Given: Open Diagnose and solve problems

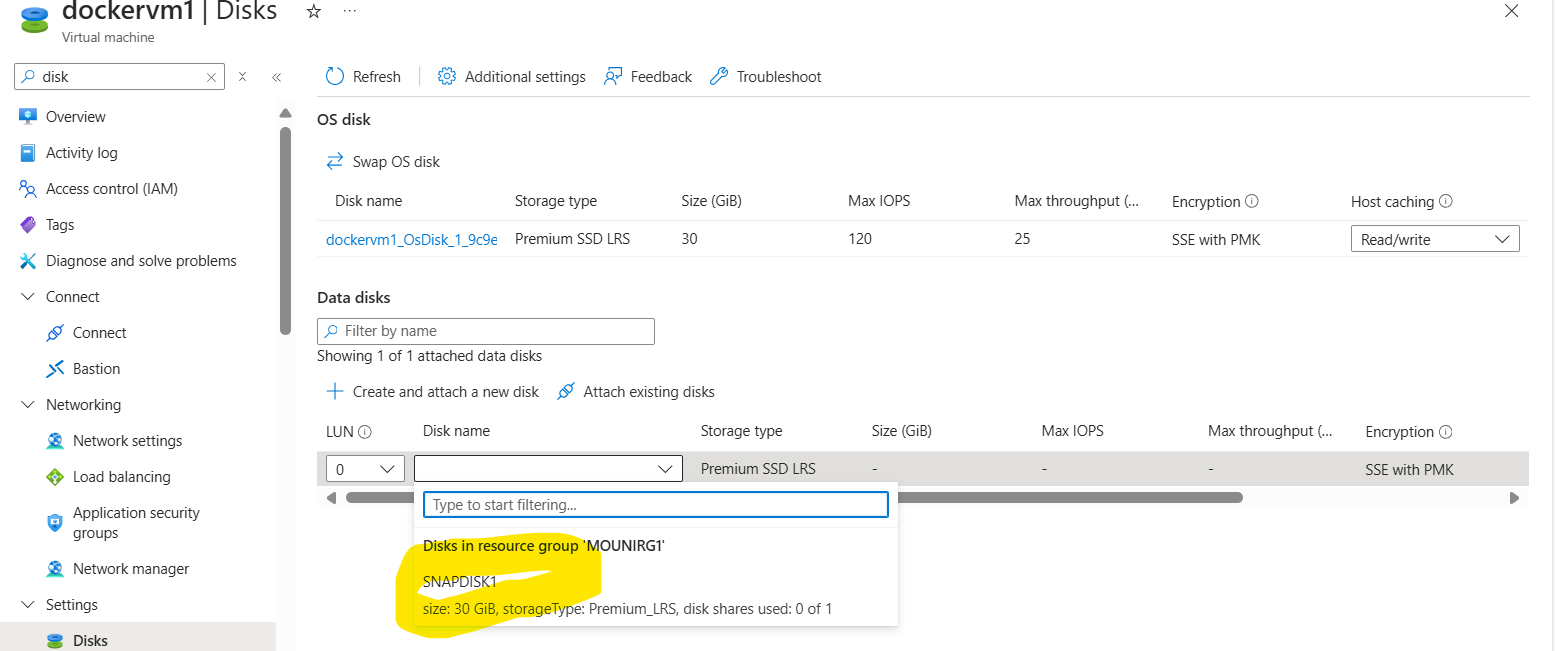Looking at the screenshot, I should [x=141, y=261].
